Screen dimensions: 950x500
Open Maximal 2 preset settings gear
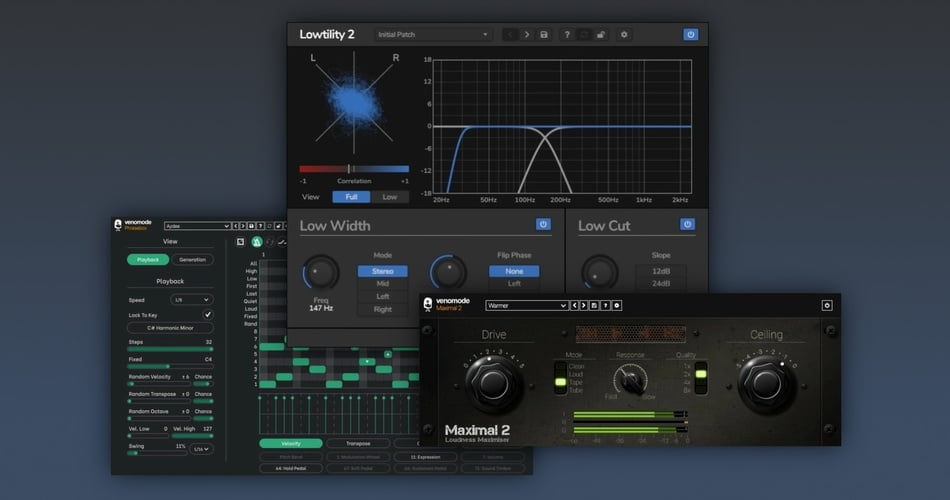[617, 305]
